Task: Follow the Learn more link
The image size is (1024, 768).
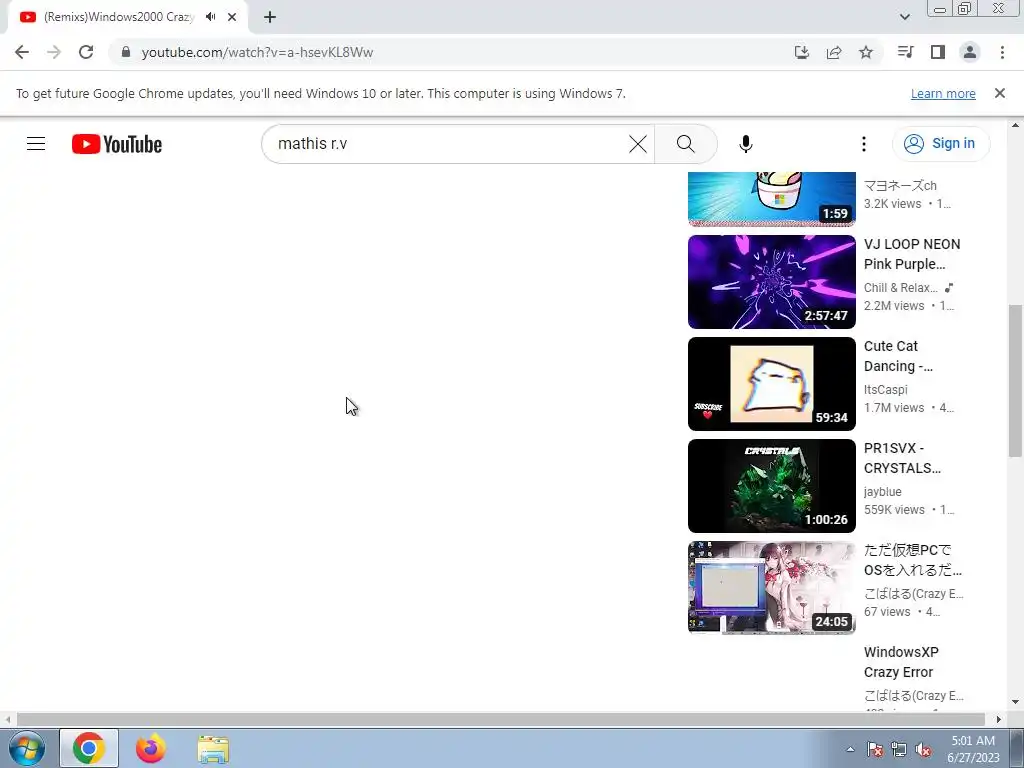Action: tap(943, 93)
